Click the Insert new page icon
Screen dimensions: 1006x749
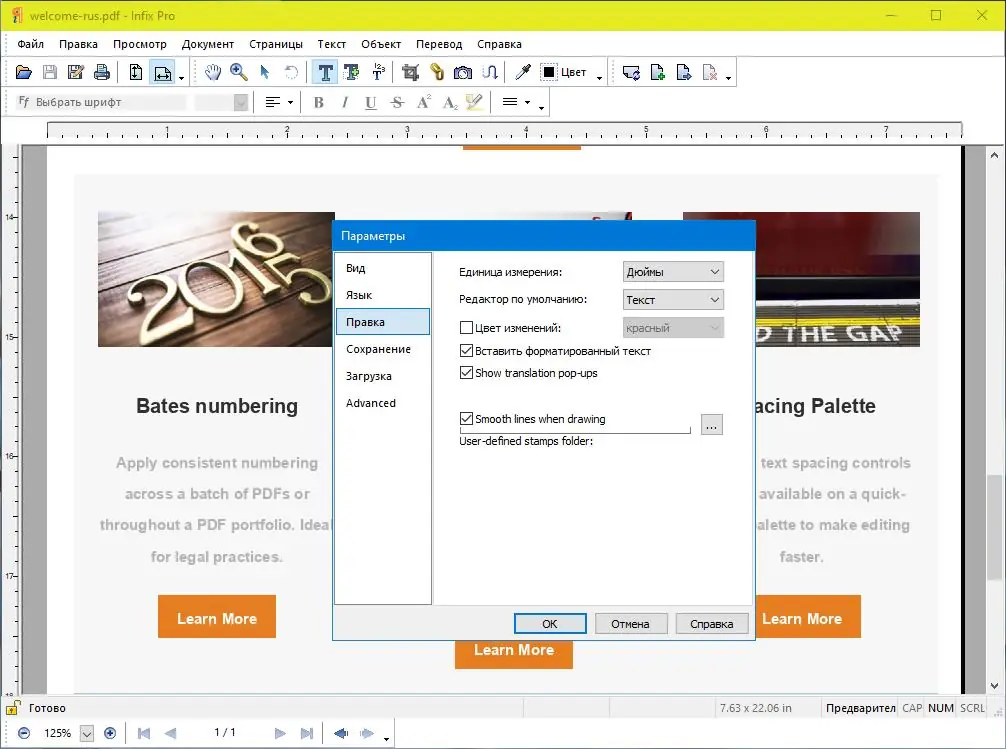658,73
